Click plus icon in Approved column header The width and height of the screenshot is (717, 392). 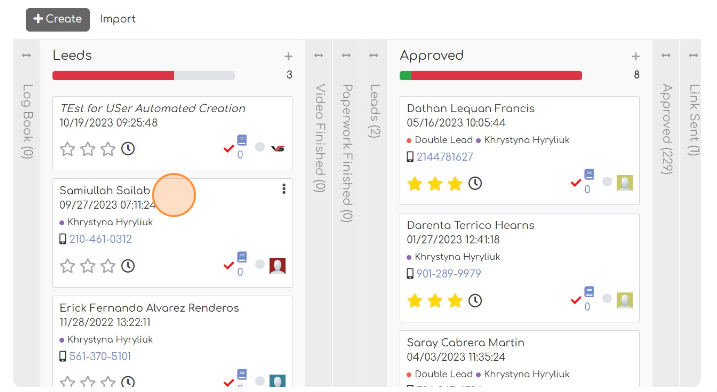[636, 56]
